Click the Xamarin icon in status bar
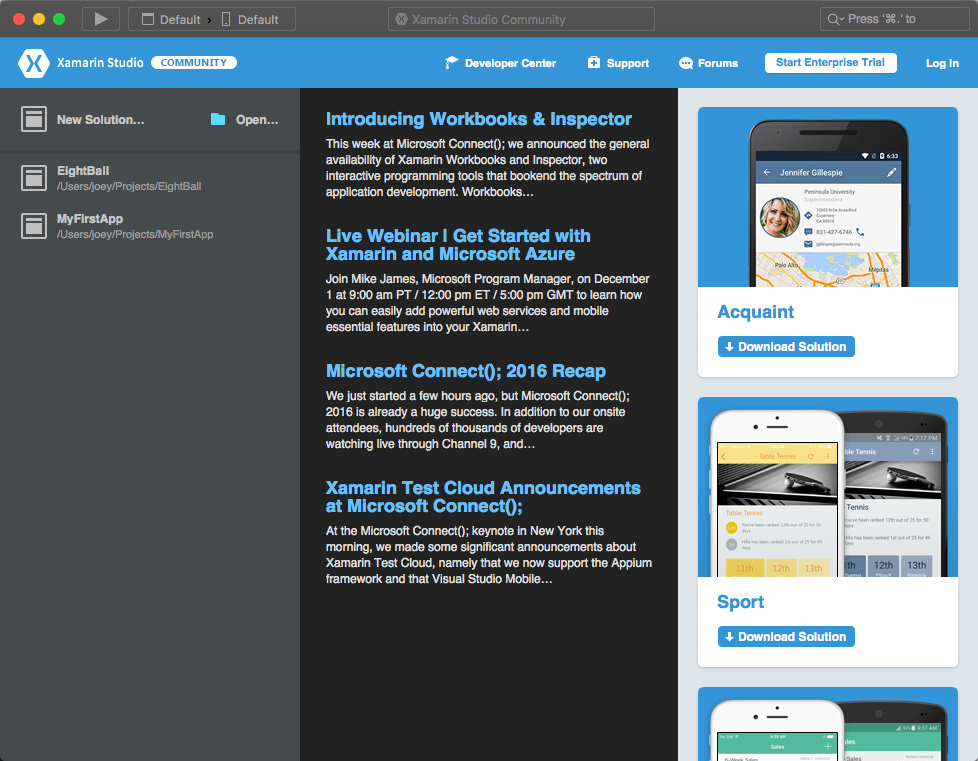The height and width of the screenshot is (761, 978). 402,19
